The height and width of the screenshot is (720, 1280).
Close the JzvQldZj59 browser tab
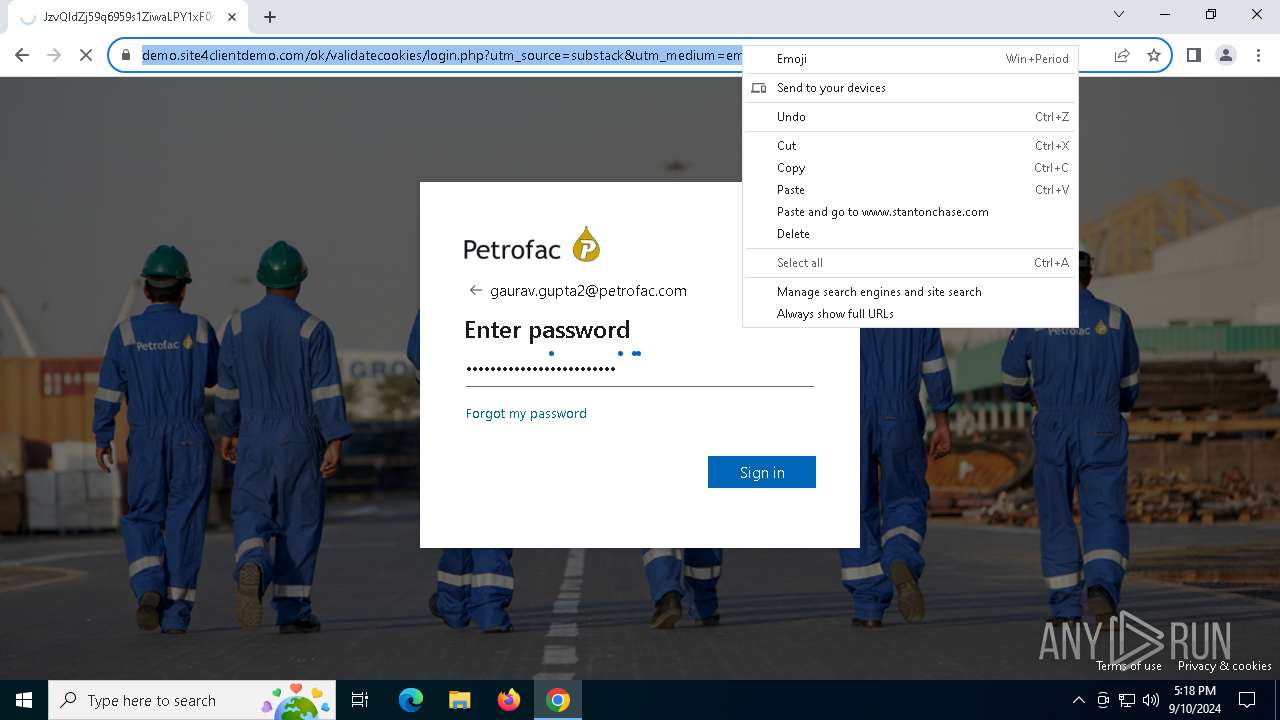click(232, 17)
